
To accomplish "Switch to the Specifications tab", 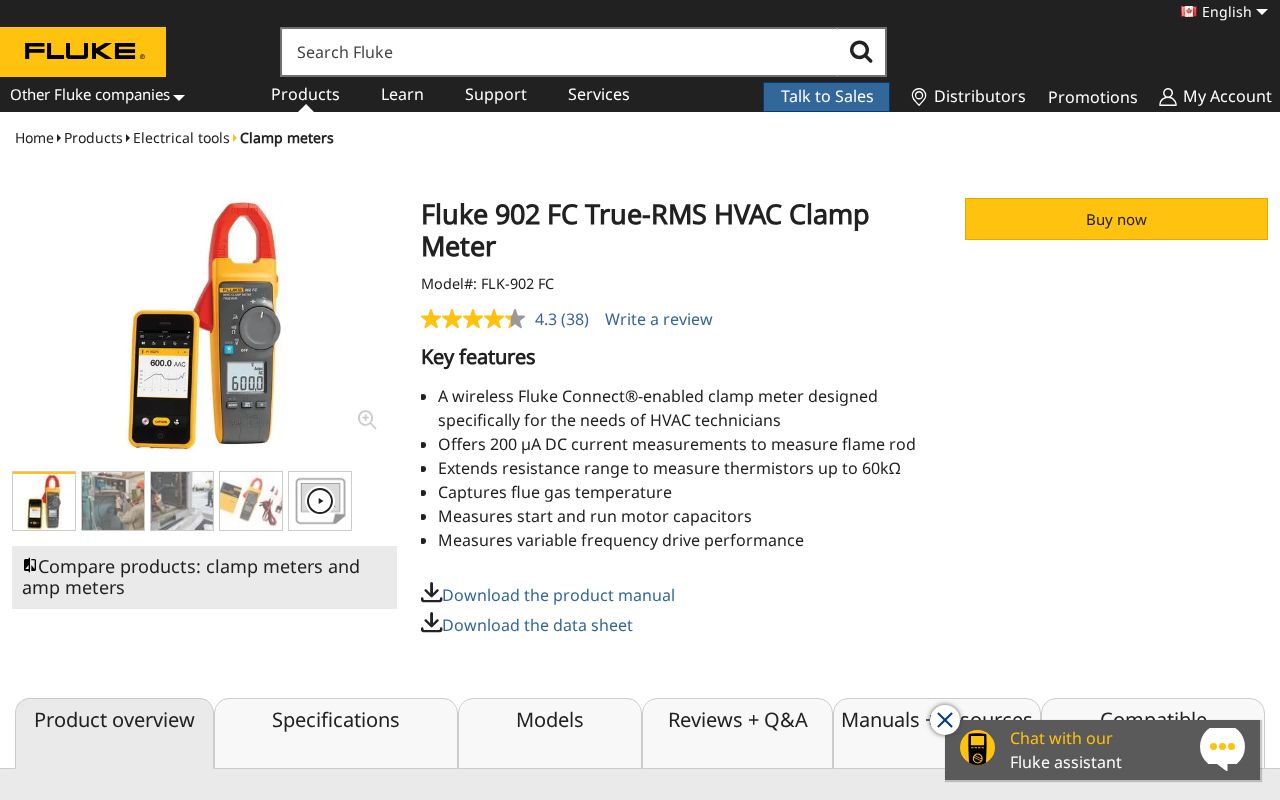I will (335, 720).
